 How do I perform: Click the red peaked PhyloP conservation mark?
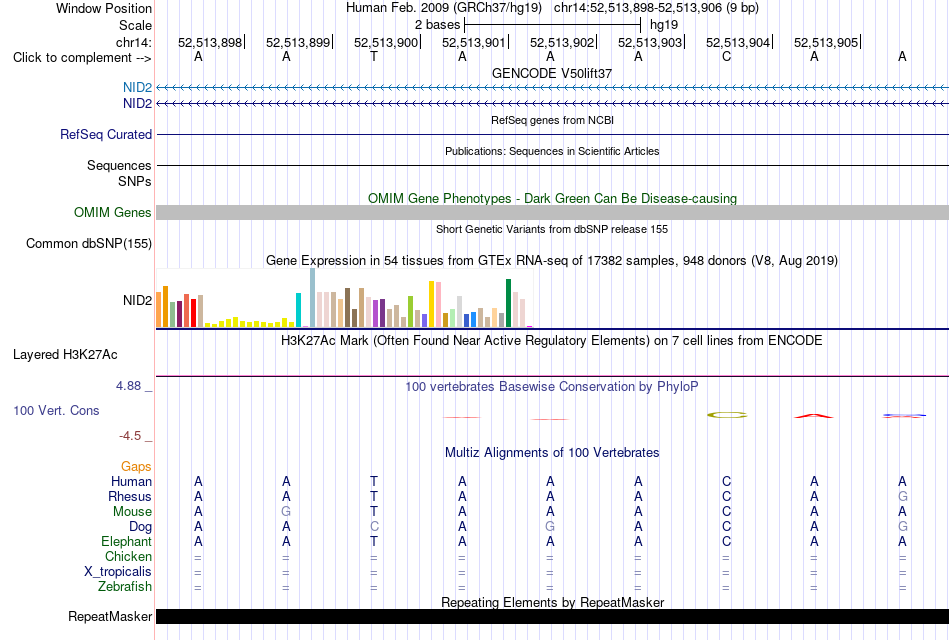click(814, 416)
